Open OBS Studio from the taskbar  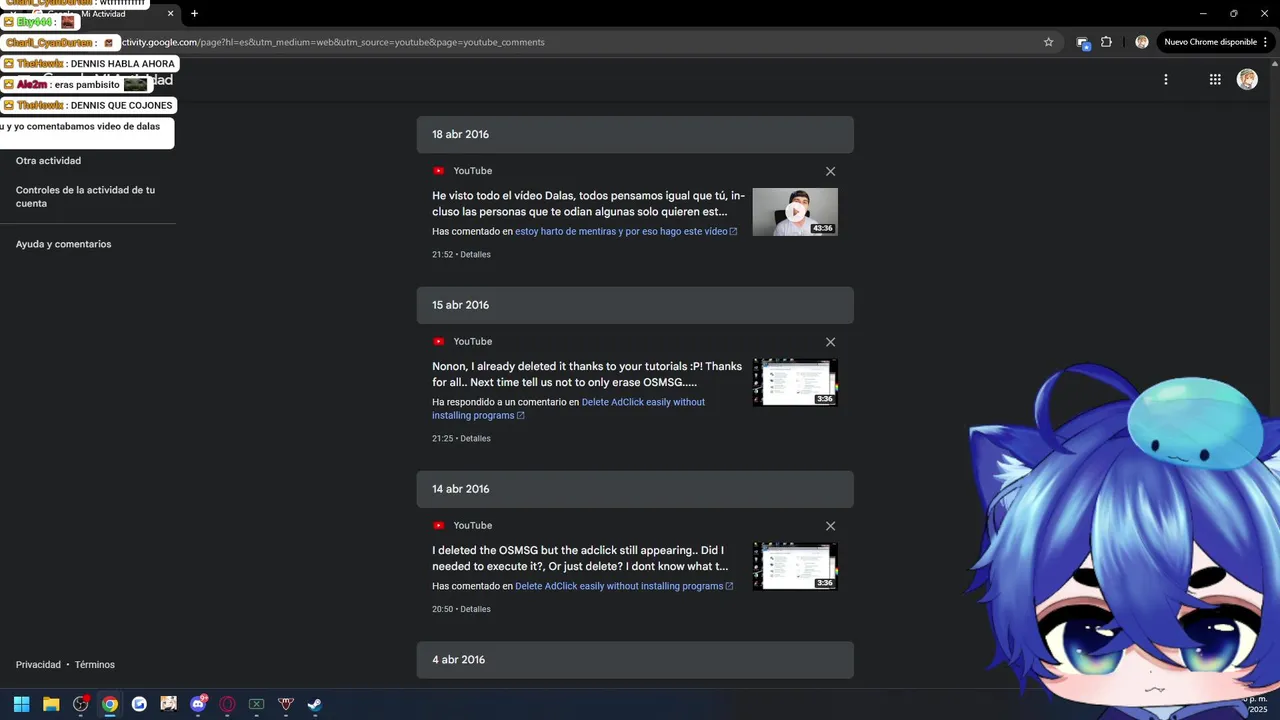coord(80,704)
